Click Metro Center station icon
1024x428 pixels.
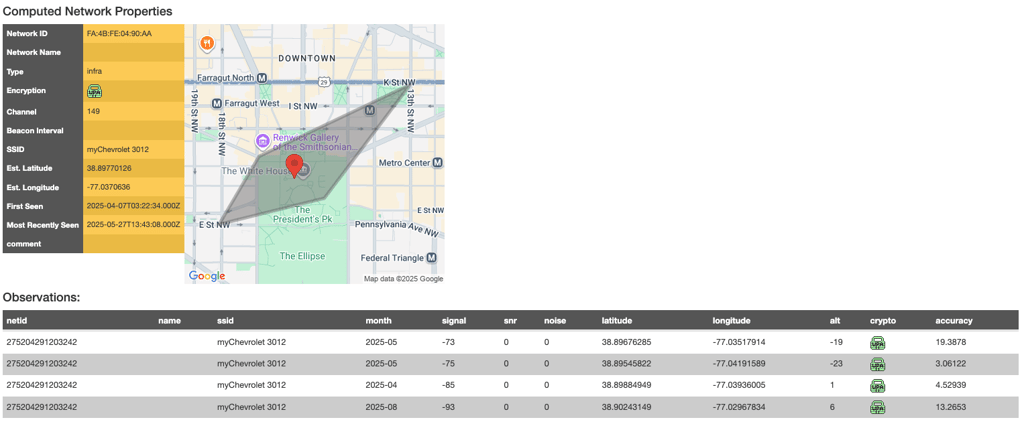(x=438, y=162)
